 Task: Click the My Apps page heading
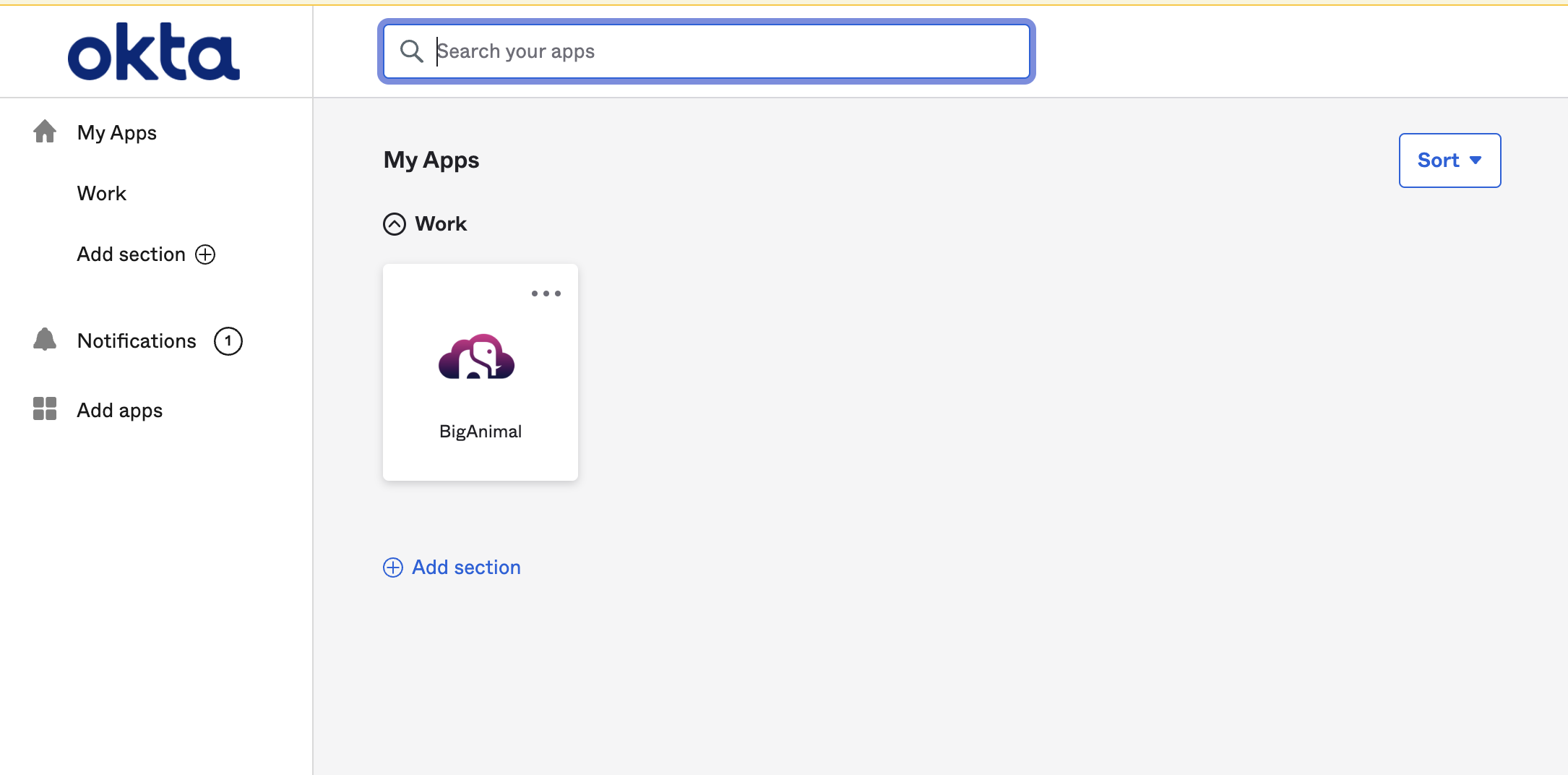[431, 160]
